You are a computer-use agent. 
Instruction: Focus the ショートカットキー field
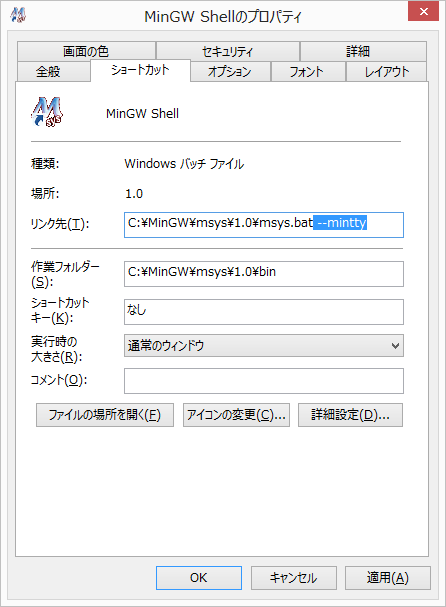[x=264, y=312]
